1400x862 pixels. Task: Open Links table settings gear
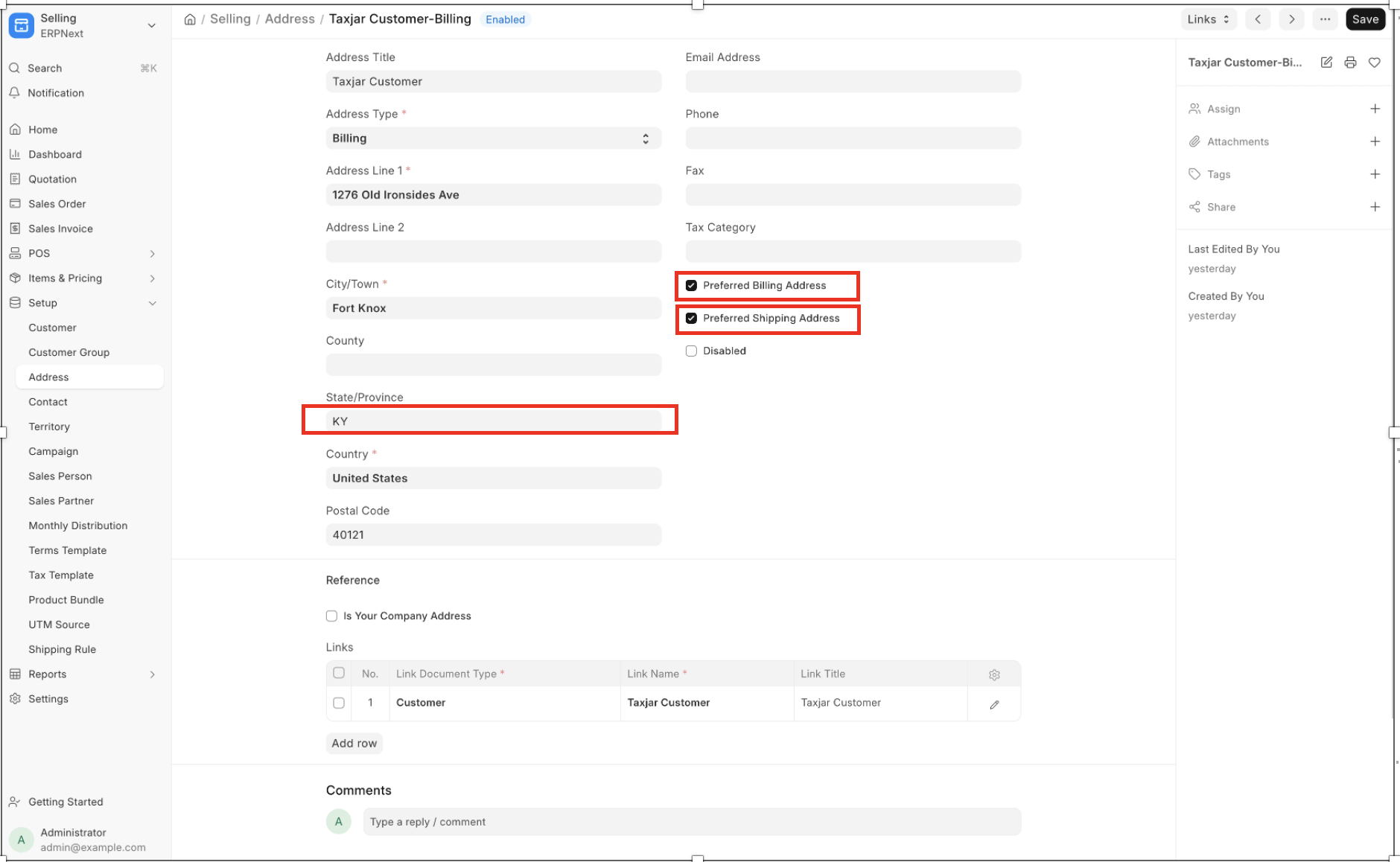pos(994,674)
